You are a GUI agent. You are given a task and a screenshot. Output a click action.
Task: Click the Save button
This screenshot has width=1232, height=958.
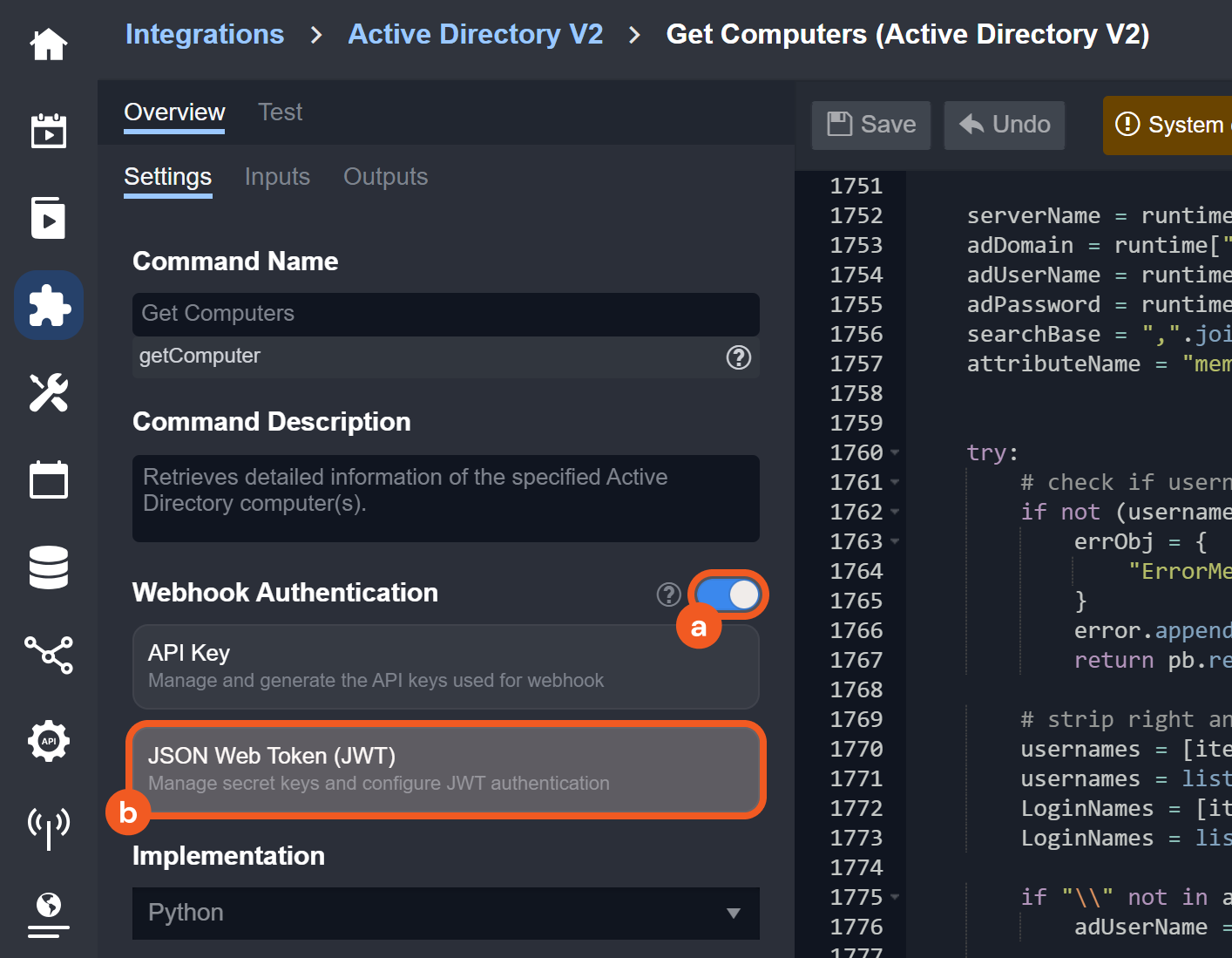click(871, 125)
